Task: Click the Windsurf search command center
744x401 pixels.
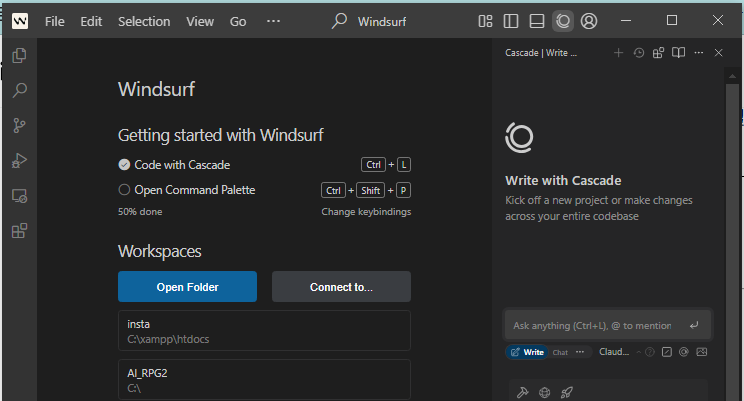Action: pyautogui.click(x=369, y=21)
